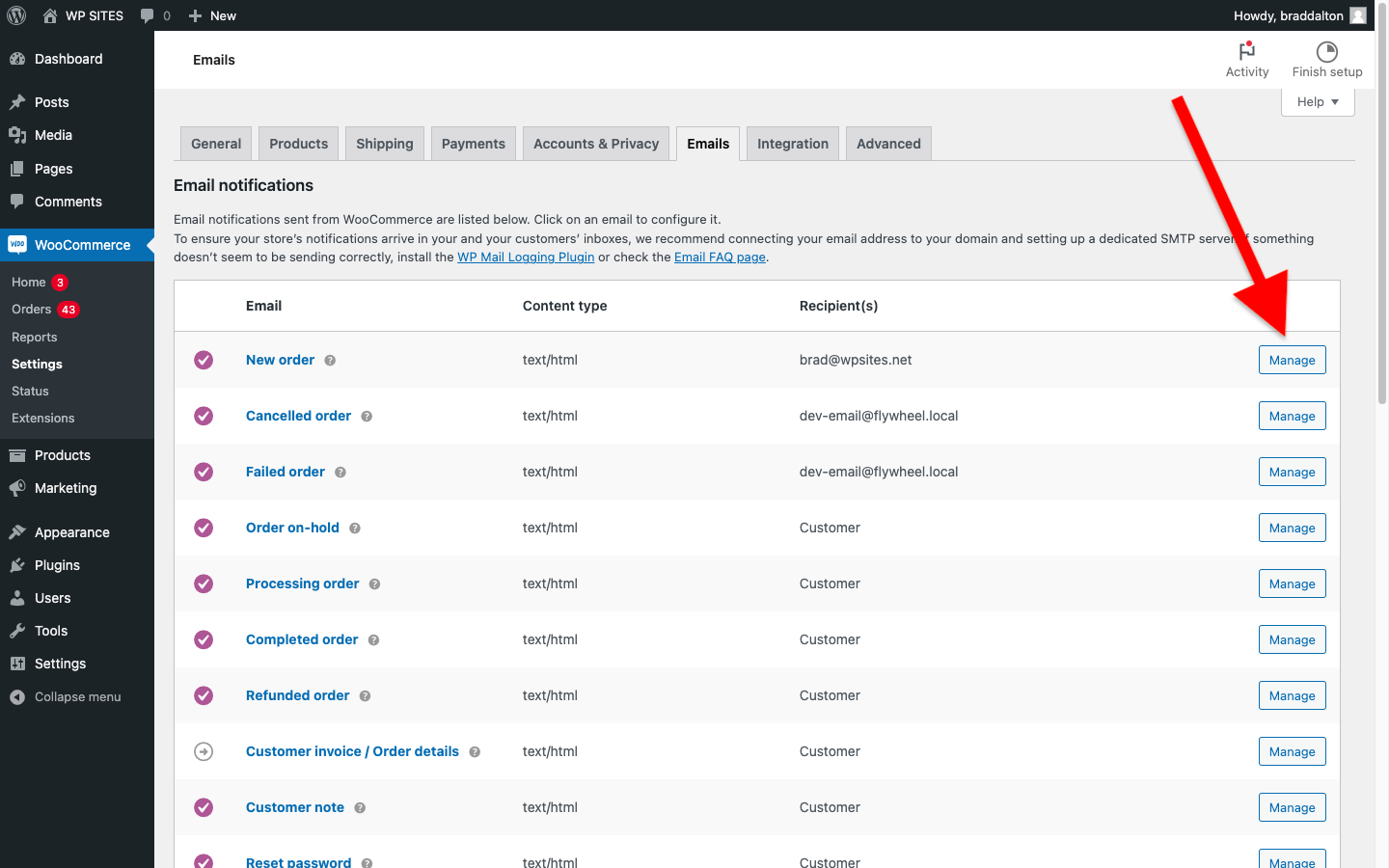Click help icon beside Refunded order
Screen dimensions: 1389x868
(x=365, y=696)
